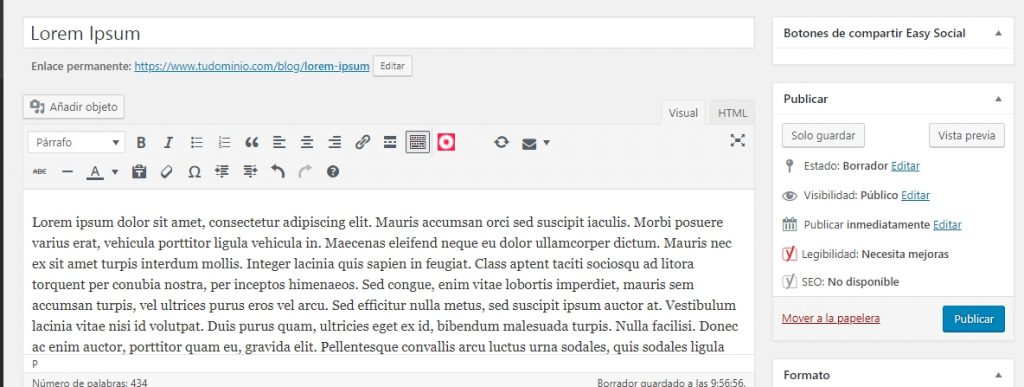Click the 'Borrador guardado a las 9:56:56' text
Image resolution: width=1024 pixels, height=387 pixels.
(671, 382)
